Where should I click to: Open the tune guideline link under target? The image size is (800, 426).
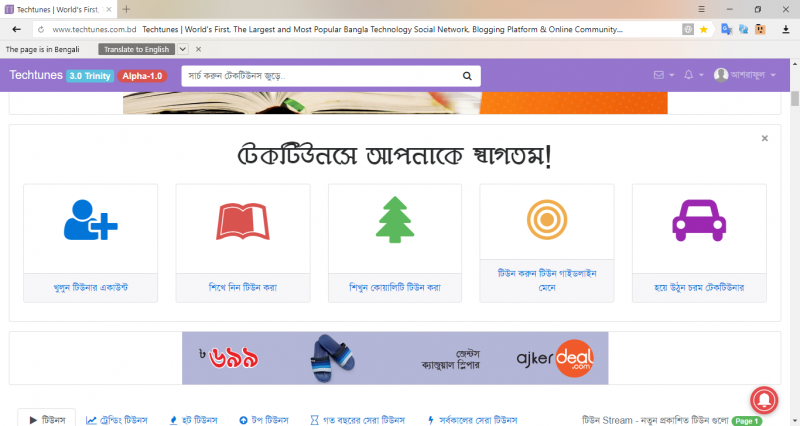(547, 281)
